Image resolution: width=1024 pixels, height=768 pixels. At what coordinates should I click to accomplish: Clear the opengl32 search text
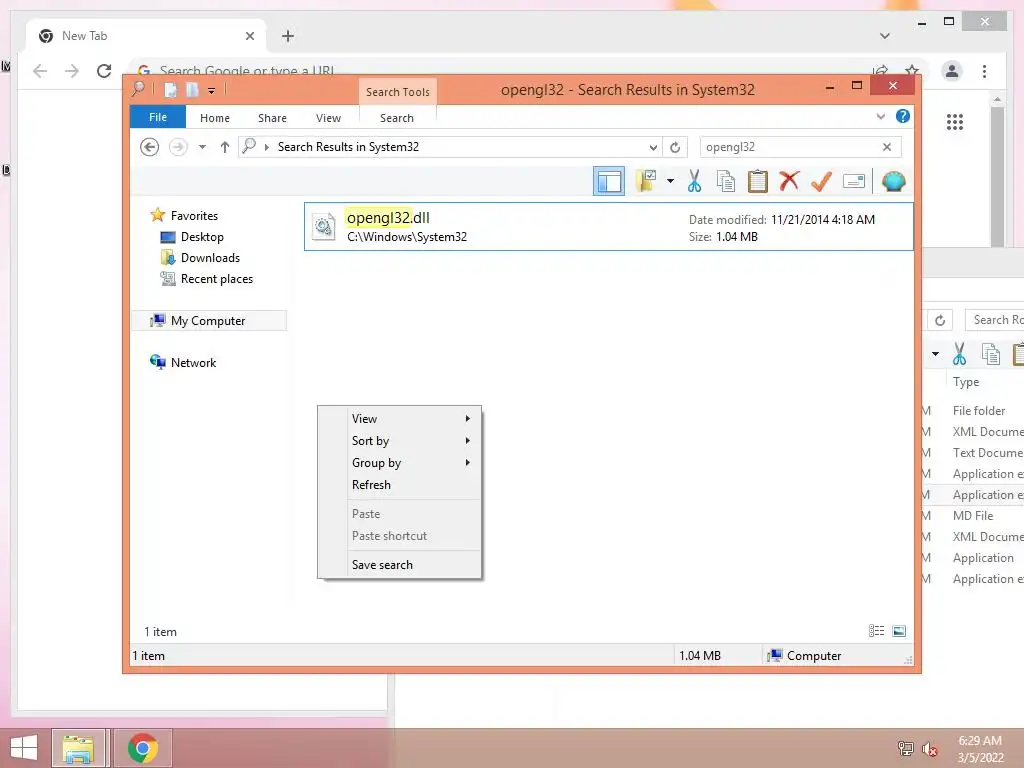click(x=887, y=147)
